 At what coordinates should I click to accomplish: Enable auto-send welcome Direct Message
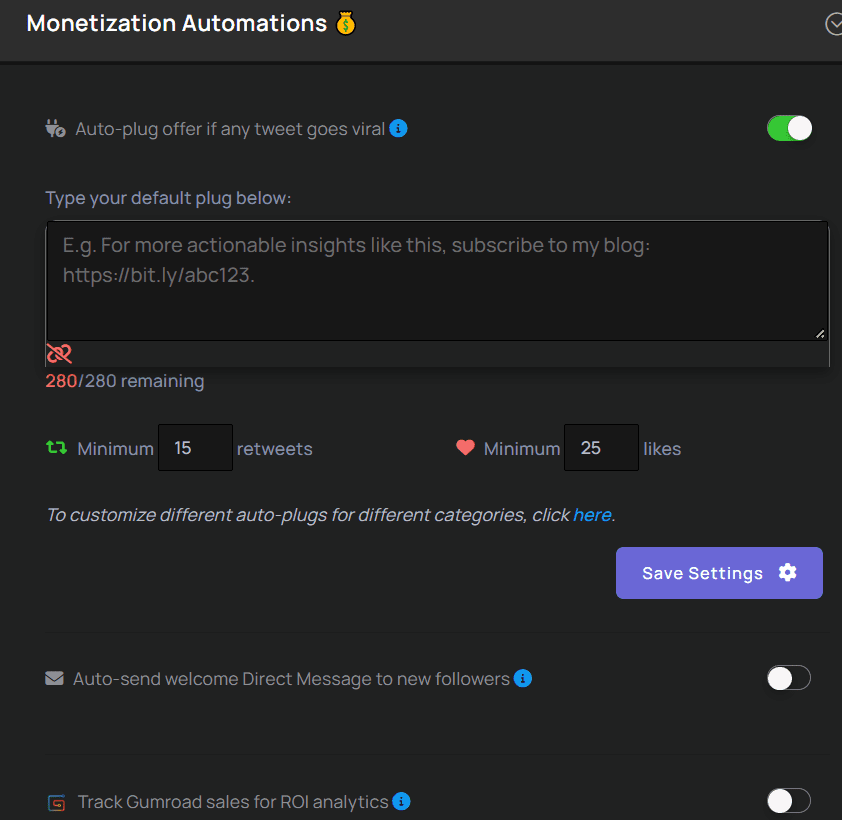tap(788, 677)
